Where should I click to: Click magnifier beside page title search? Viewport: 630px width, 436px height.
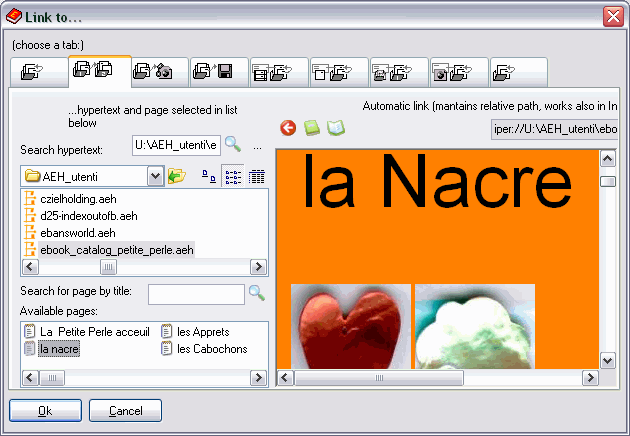pos(257,293)
